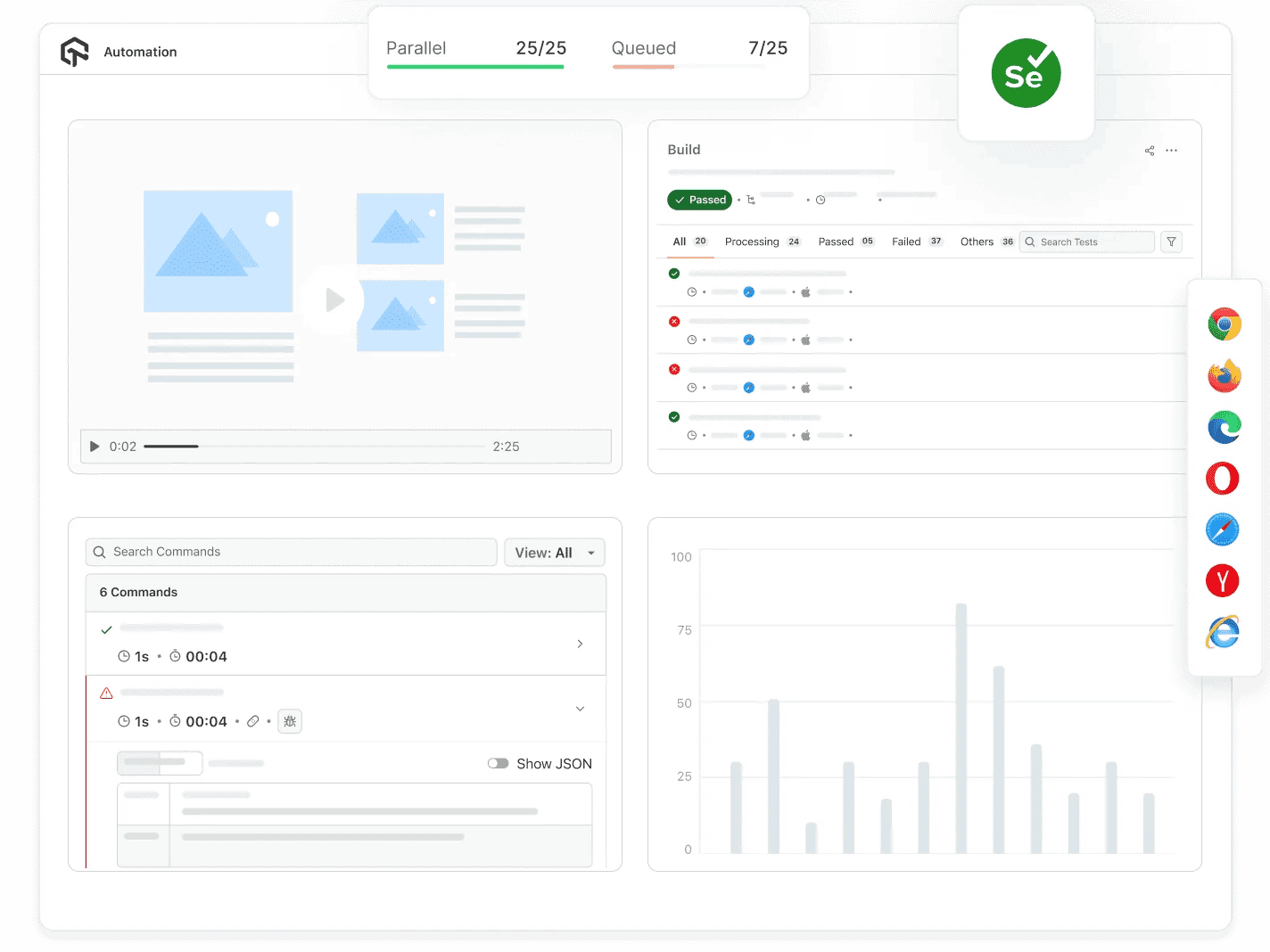Select the Firefox browser icon

coord(1224,375)
